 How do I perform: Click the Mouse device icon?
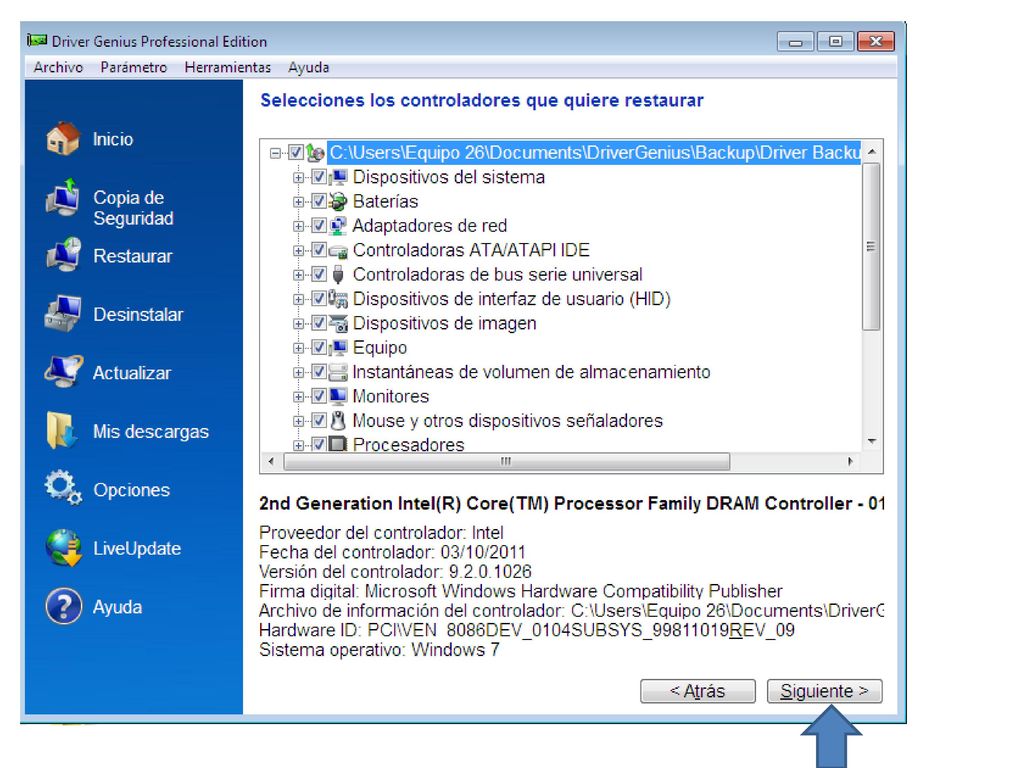coord(338,421)
